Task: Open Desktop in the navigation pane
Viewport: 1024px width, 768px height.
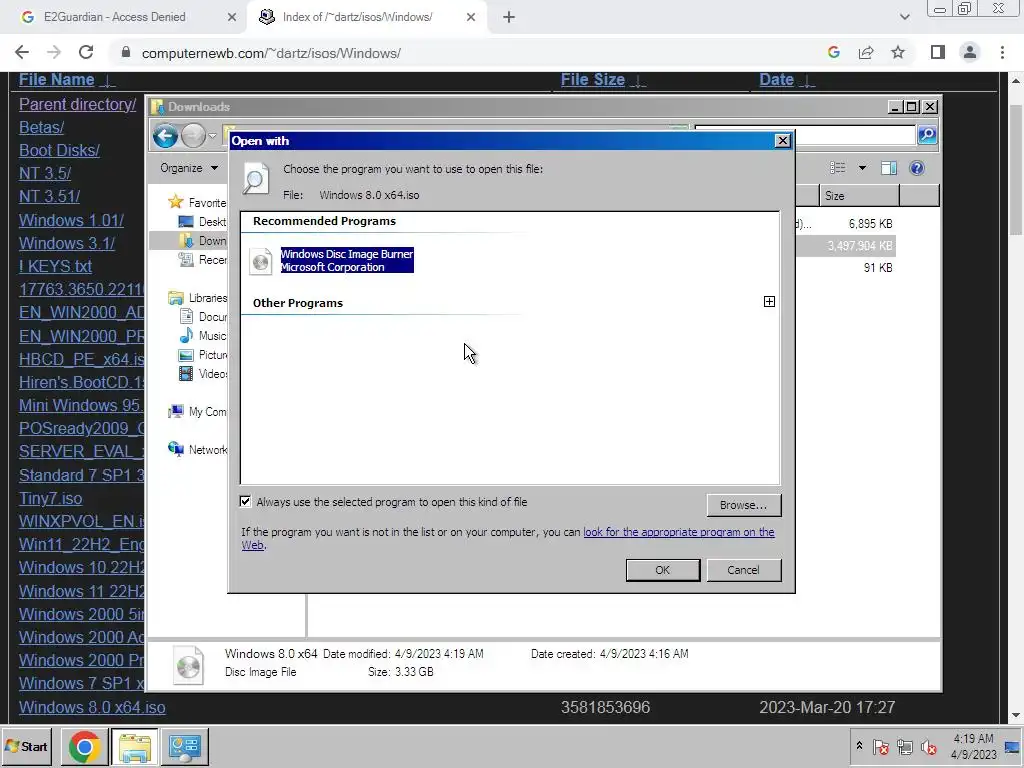Action: [202, 221]
